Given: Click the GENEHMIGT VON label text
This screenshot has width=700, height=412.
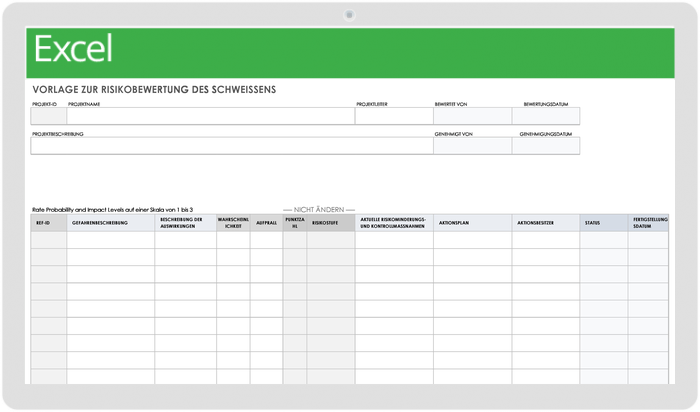Looking at the screenshot, I should point(454,134).
